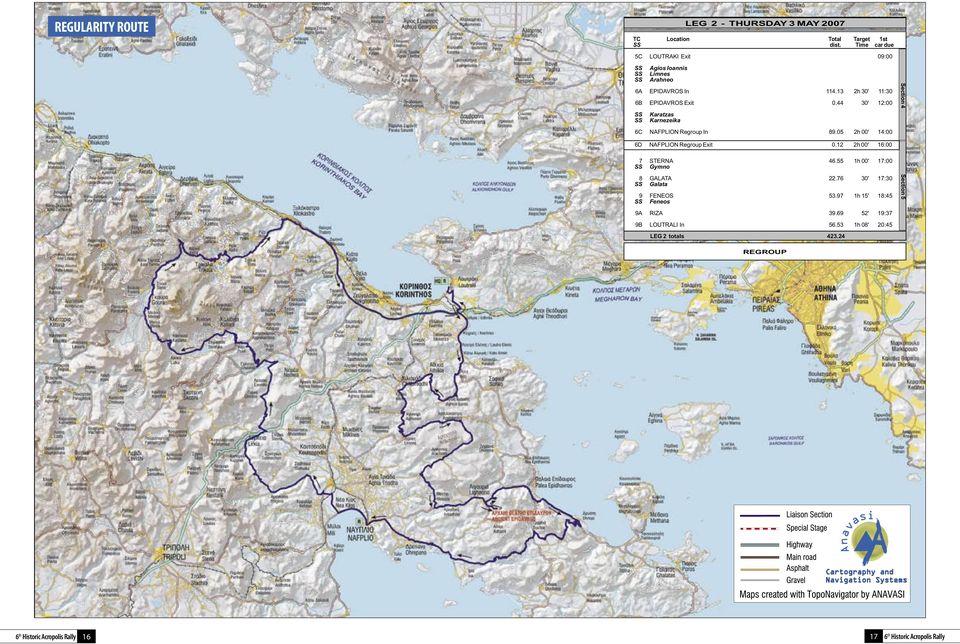Select the EPIDAVROS In row
Screen dimensions: 960x644
pyautogui.click(x=763, y=91)
